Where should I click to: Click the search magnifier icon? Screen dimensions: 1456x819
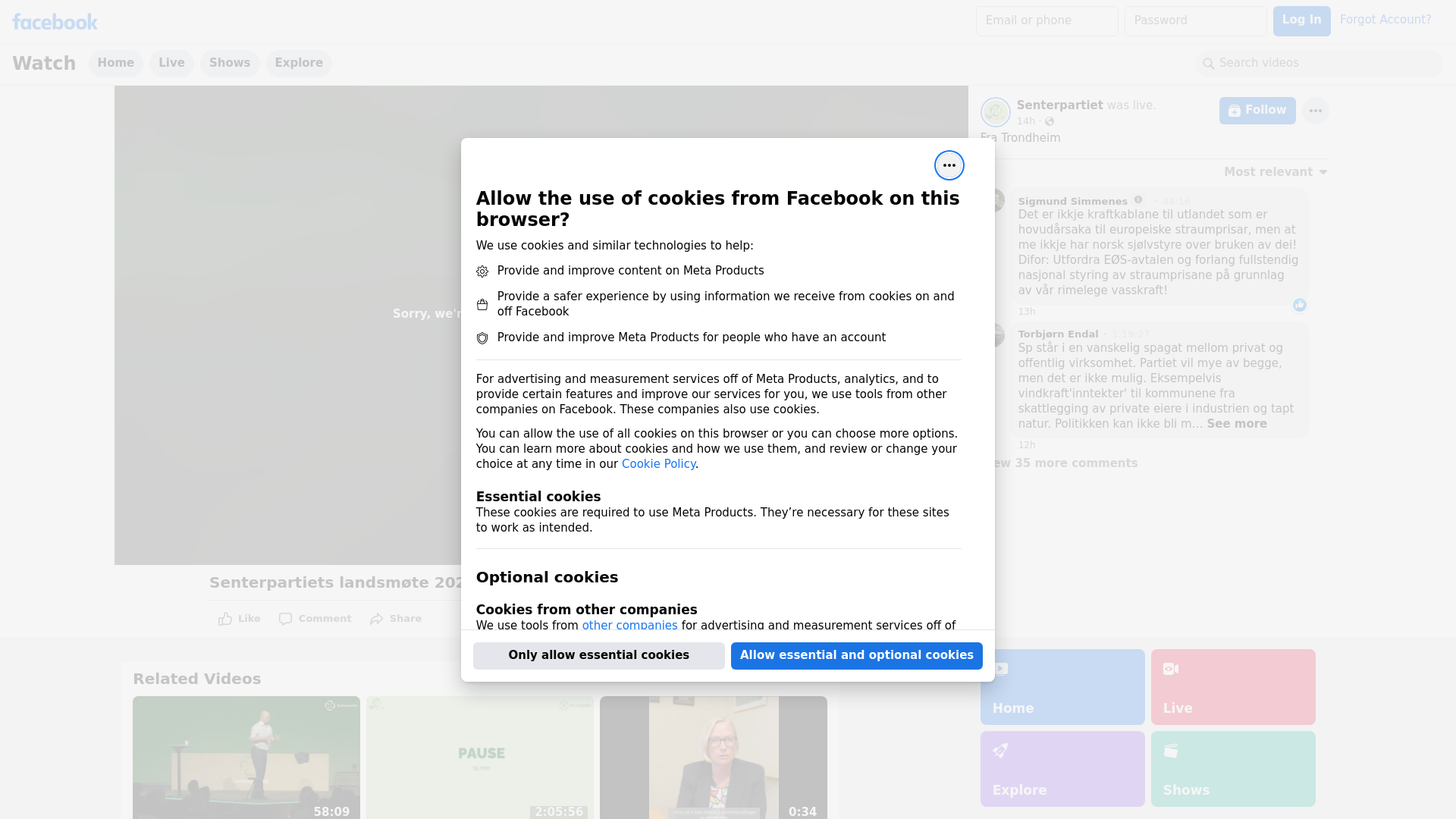(1208, 64)
